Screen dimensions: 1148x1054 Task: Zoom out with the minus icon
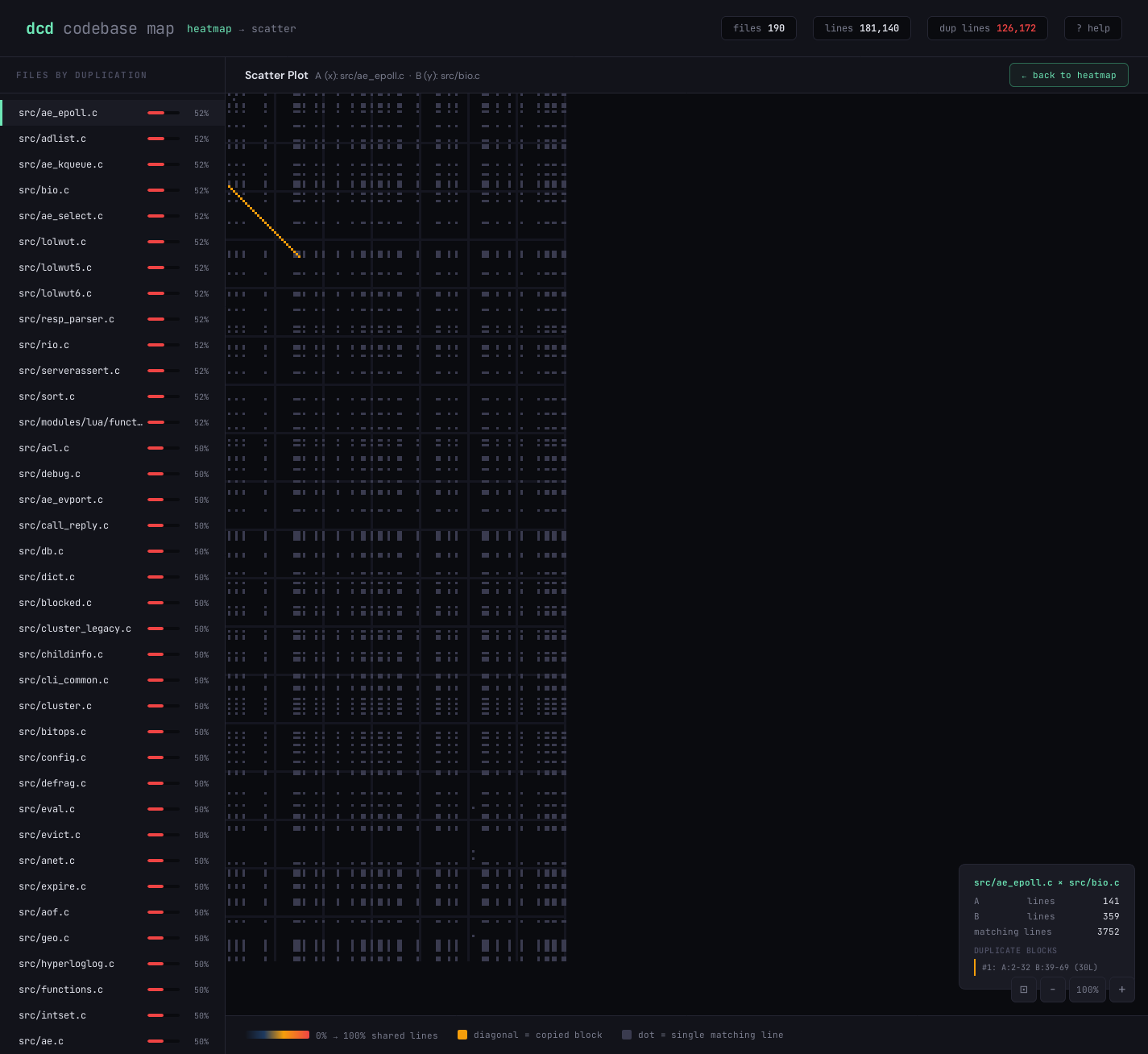pyautogui.click(x=1053, y=990)
